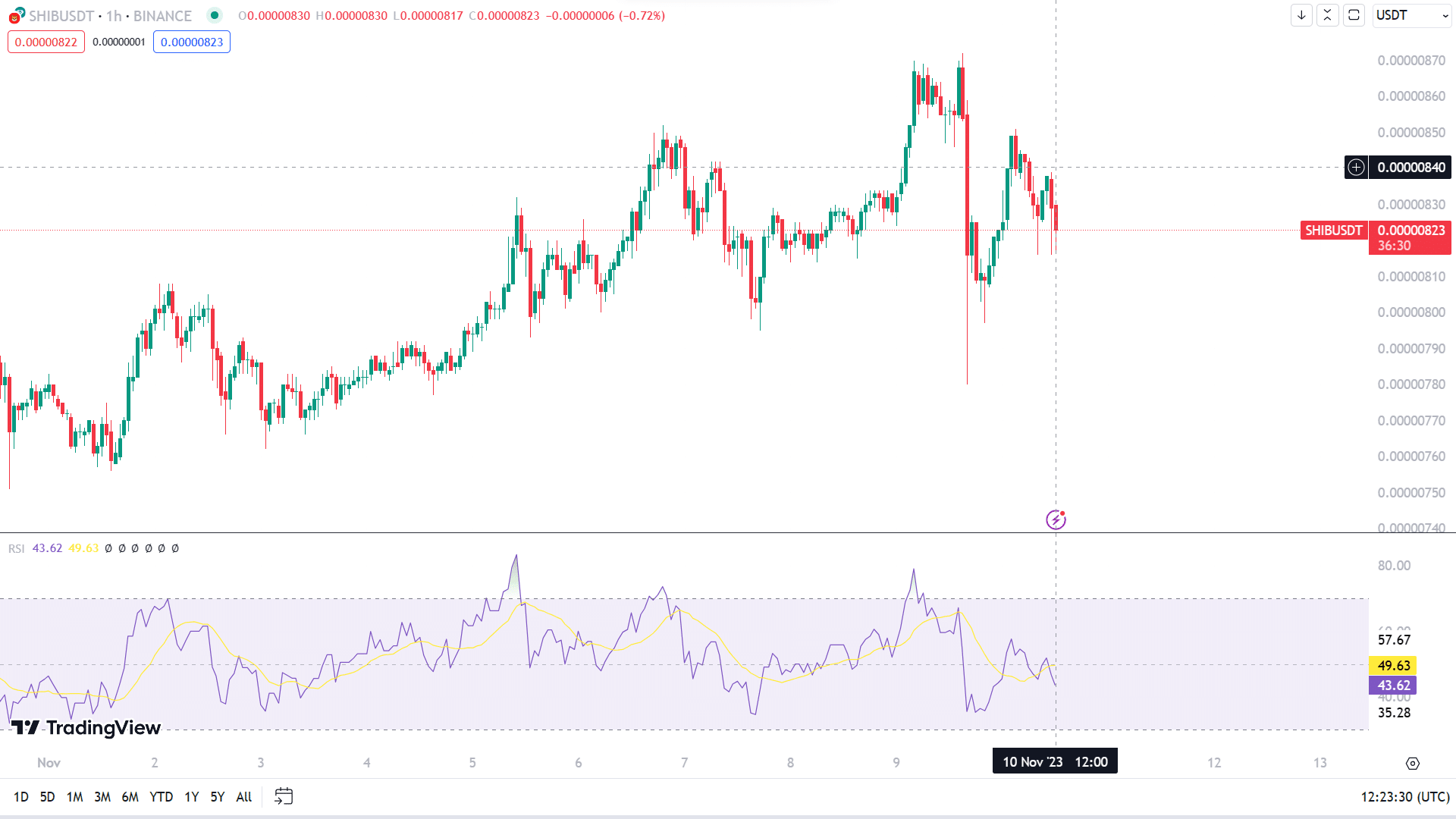The image size is (1456, 819).
Task: Click the 0.00000840 crosshair price label
Action: pyautogui.click(x=1410, y=168)
